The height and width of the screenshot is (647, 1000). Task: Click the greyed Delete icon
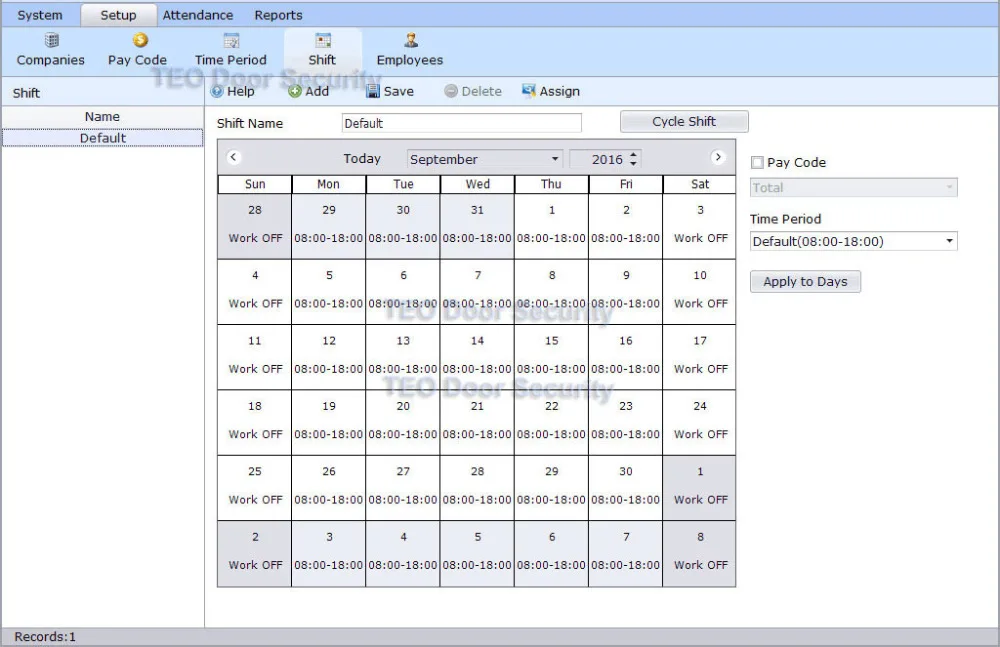[451, 91]
